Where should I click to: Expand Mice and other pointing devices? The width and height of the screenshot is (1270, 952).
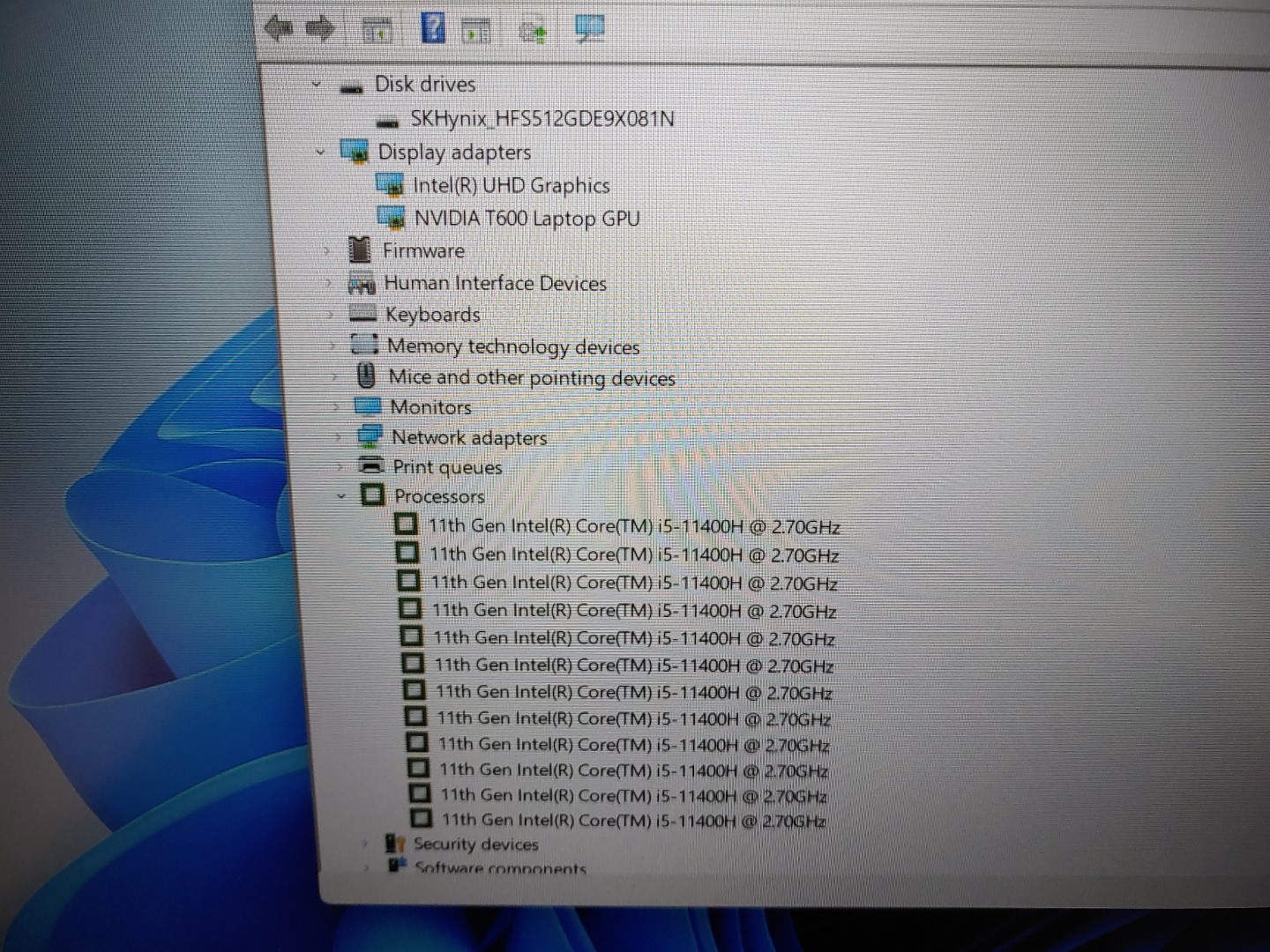pyautogui.click(x=334, y=377)
